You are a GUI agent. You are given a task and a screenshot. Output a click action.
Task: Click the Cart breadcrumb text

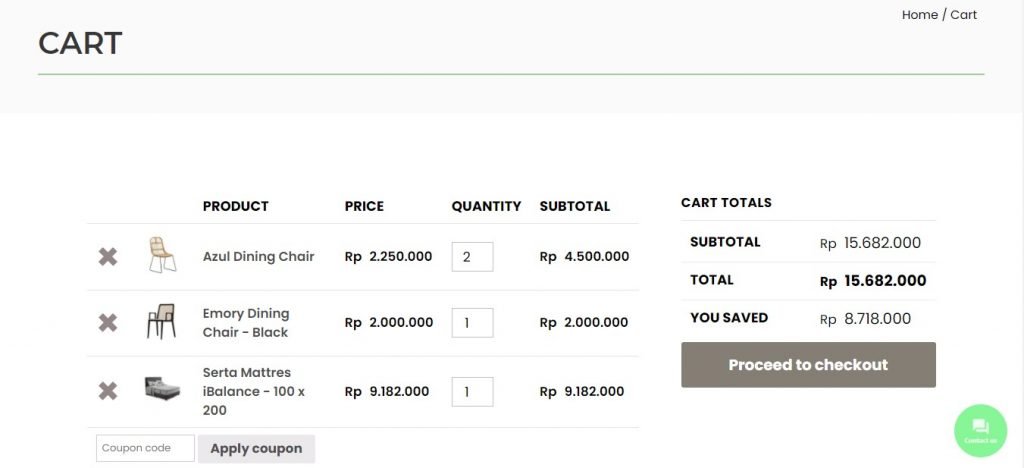pyautogui.click(x=963, y=15)
